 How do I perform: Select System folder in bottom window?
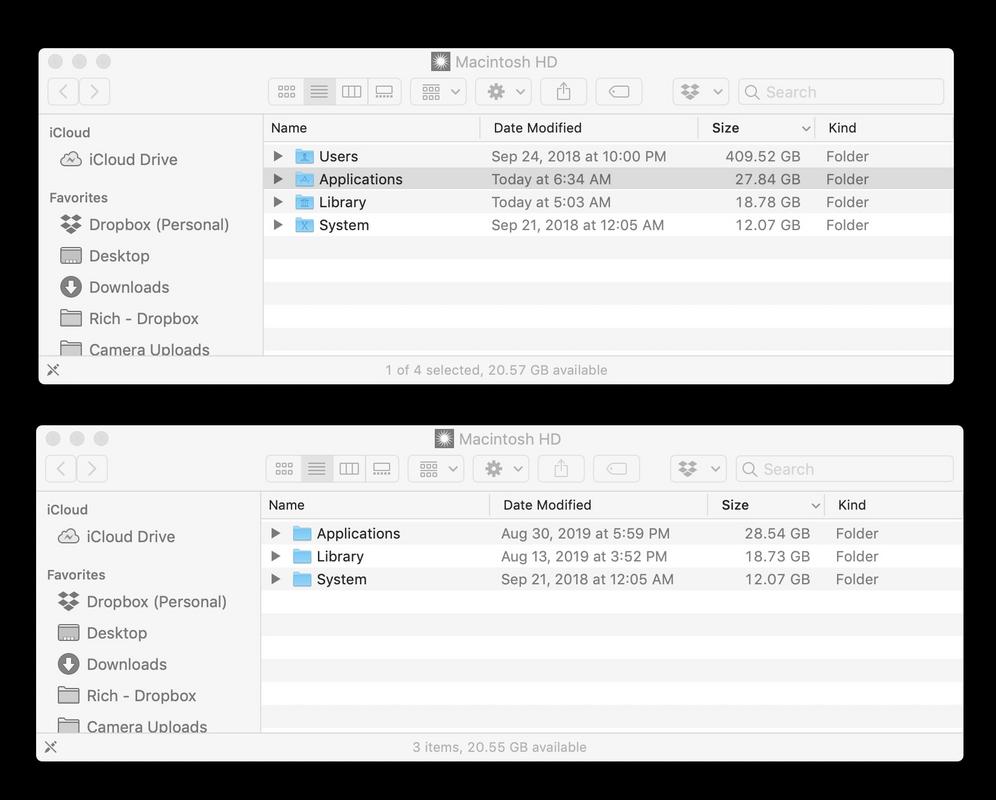click(x=612, y=579)
